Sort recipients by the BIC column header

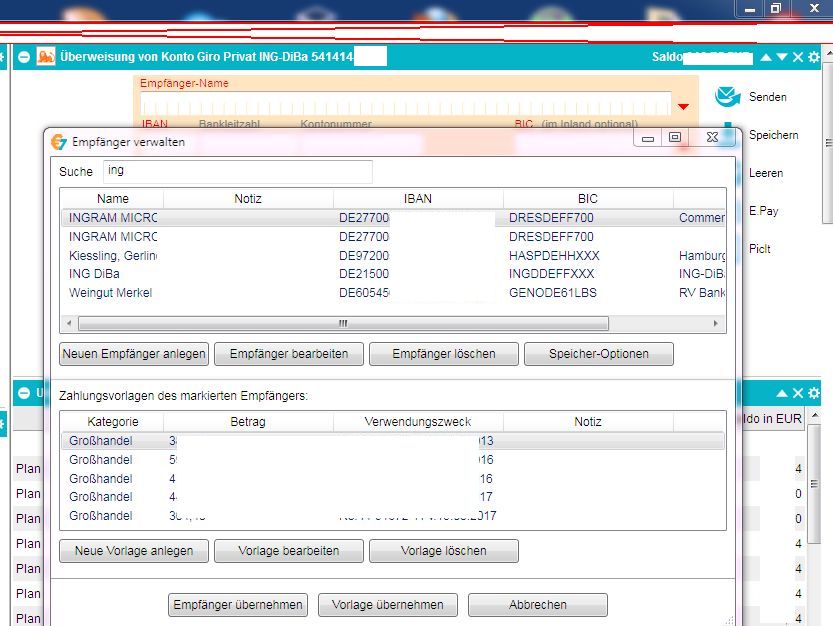(x=588, y=199)
